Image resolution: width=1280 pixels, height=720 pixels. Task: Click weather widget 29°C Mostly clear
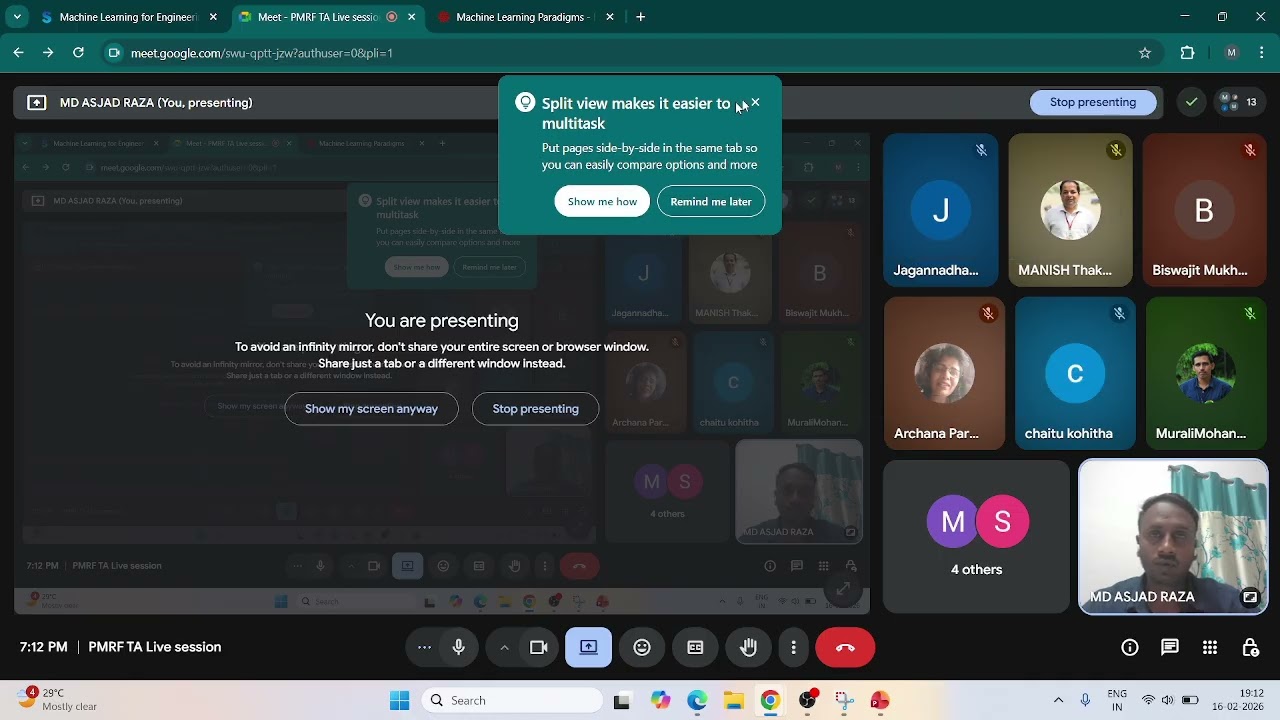[x=58, y=699]
